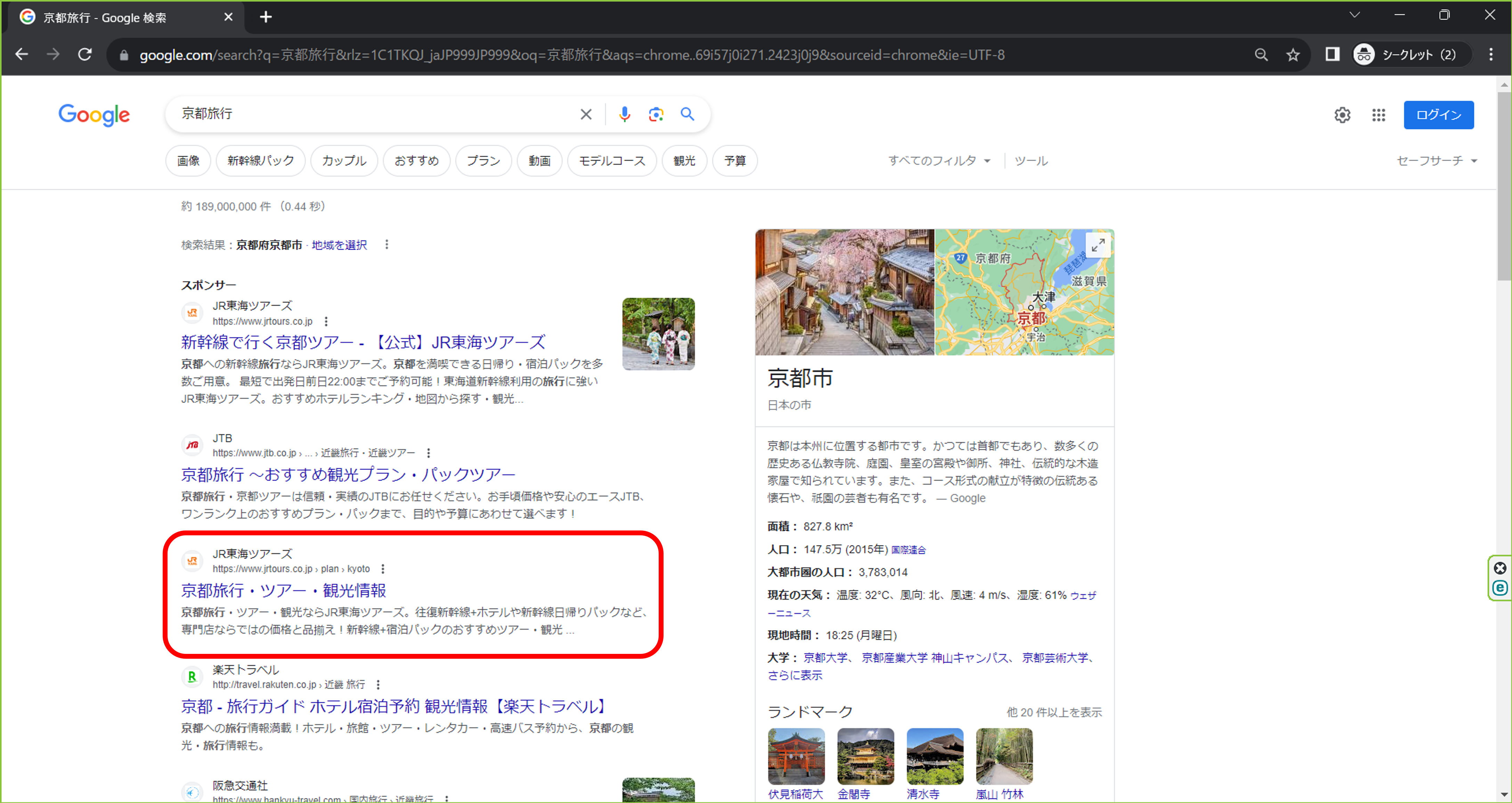Clear the search box with the X icon
Screen dimensions: 1512x803
click(x=585, y=114)
